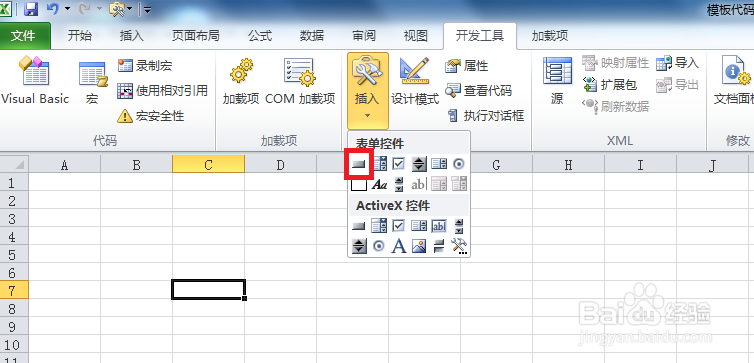Switch to the 插入 ribbon tab

pyautogui.click(x=131, y=36)
